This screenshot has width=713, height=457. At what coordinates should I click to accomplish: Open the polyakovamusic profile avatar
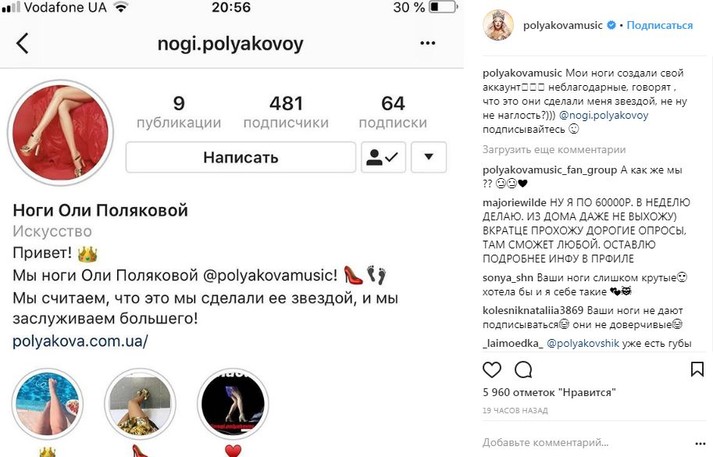[498, 25]
